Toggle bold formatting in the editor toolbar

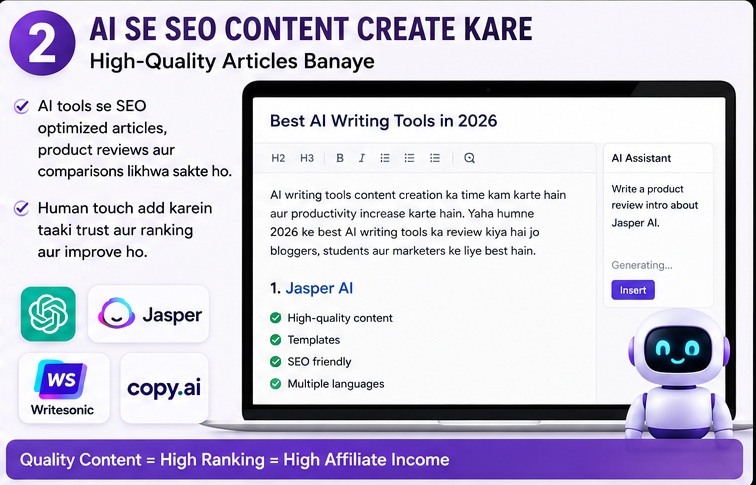click(340, 158)
